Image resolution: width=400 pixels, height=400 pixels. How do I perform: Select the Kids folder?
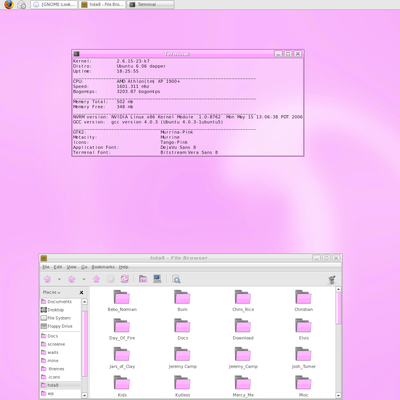pyautogui.click(x=122, y=387)
